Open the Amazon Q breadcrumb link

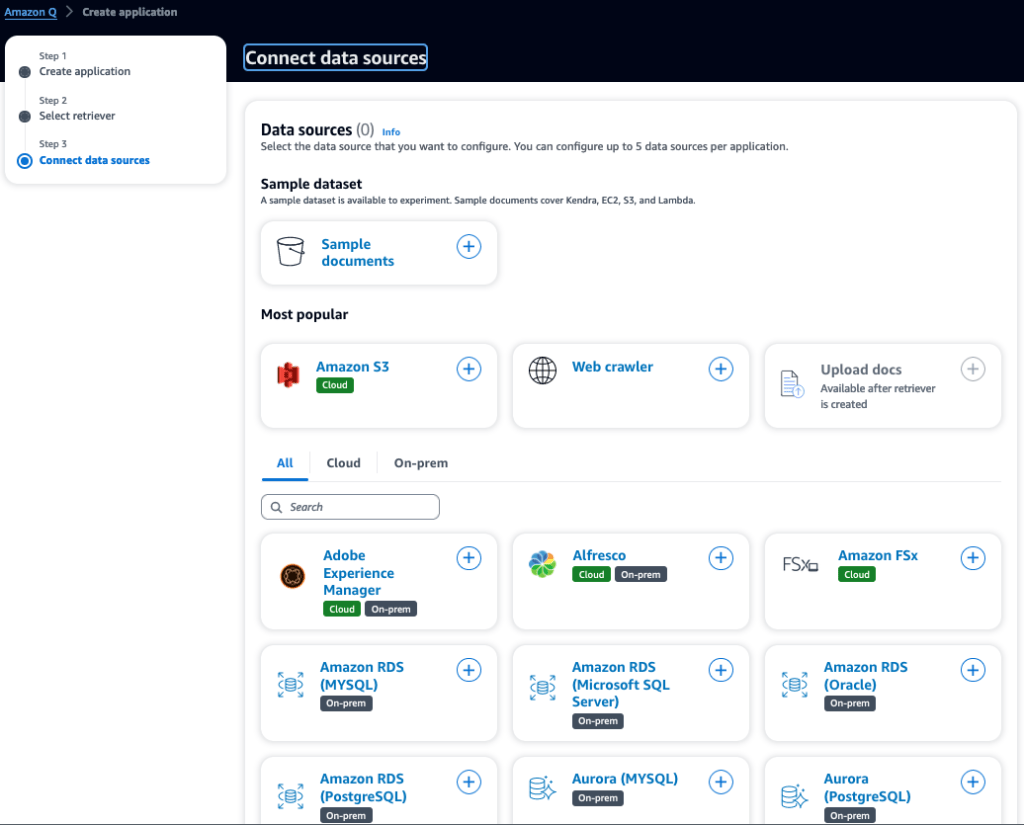pos(31,12)
